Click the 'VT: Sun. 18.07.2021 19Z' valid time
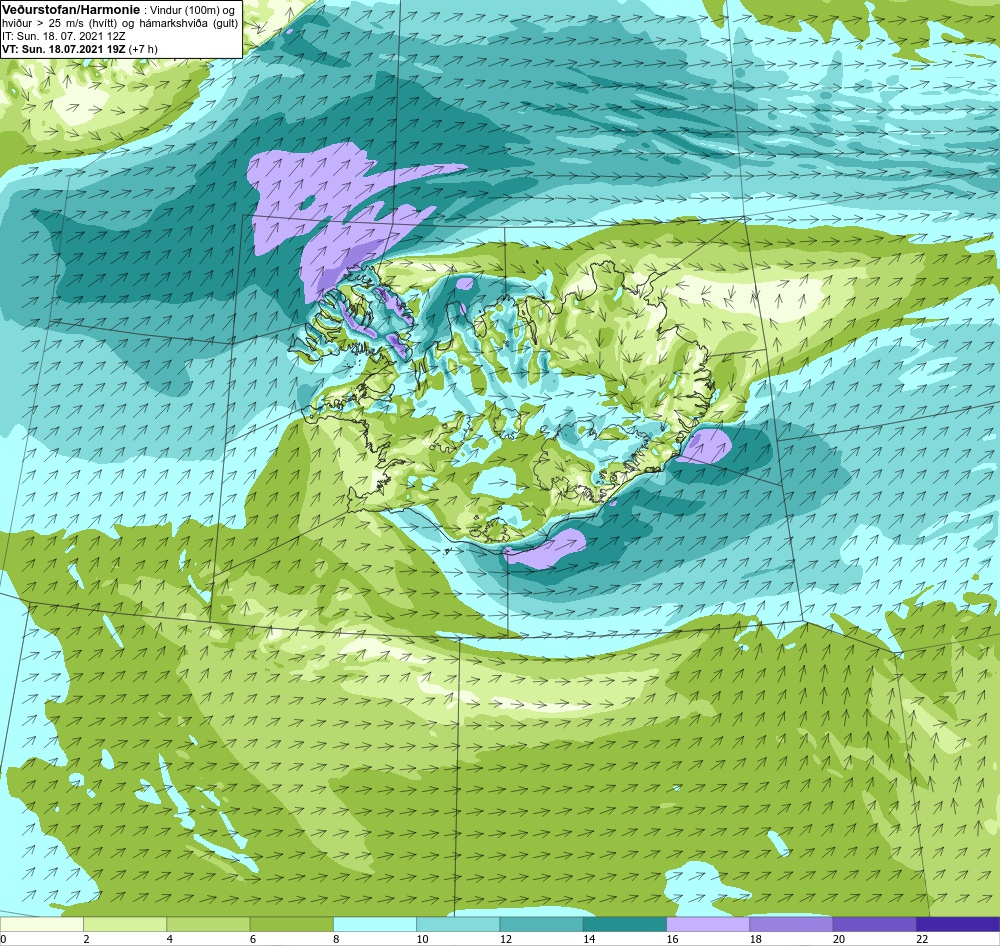 point(64,48)
